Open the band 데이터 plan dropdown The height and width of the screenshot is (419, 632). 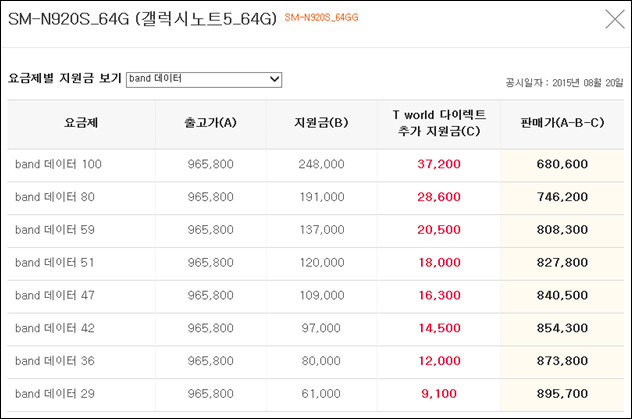204,79
